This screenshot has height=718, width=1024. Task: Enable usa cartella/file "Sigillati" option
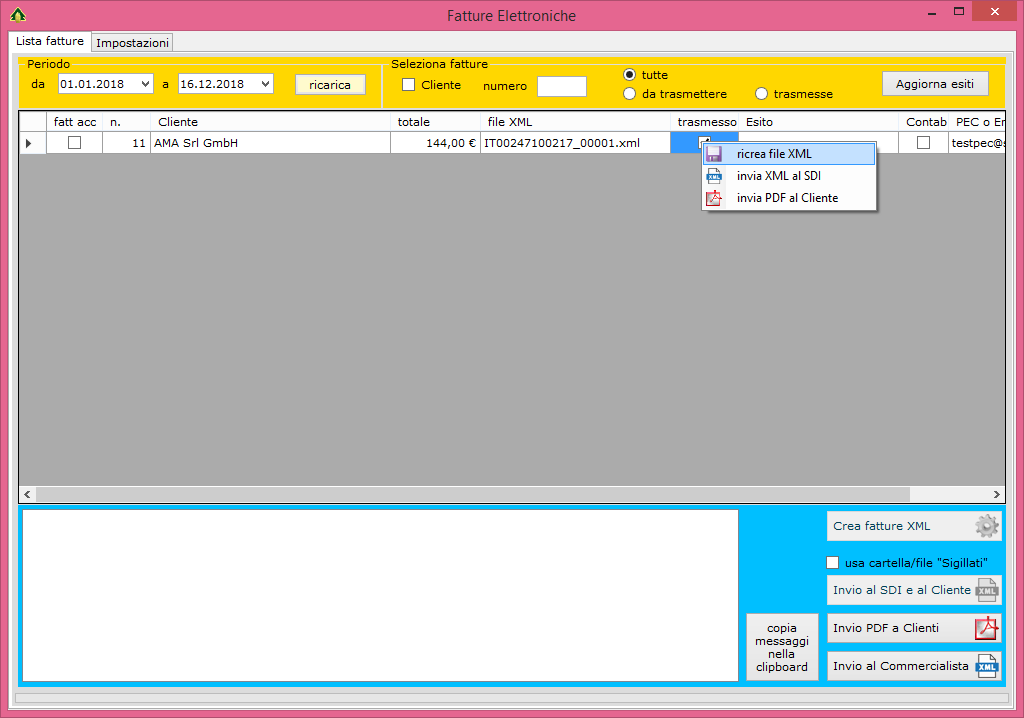833,563
